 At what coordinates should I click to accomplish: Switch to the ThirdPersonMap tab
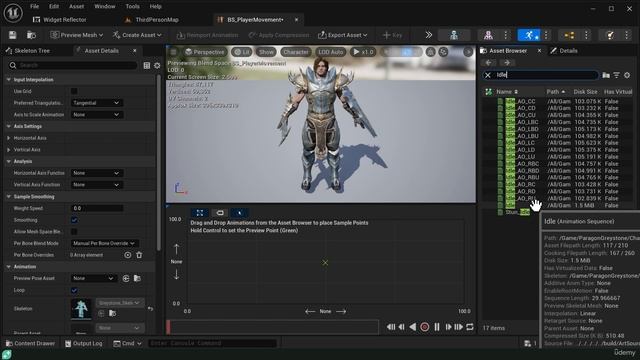click(152, 20)
